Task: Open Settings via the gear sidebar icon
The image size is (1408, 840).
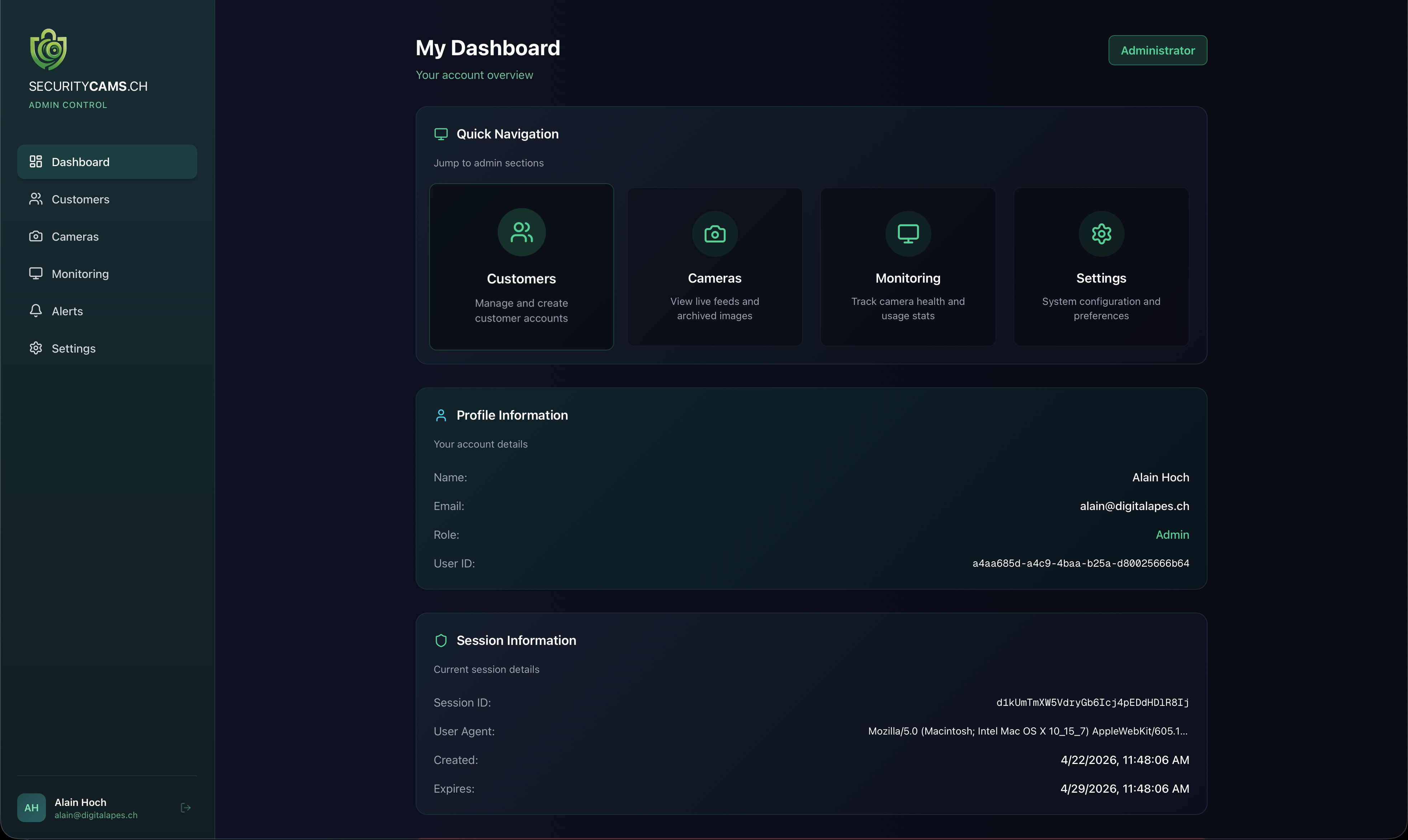Action: point(36,348)
